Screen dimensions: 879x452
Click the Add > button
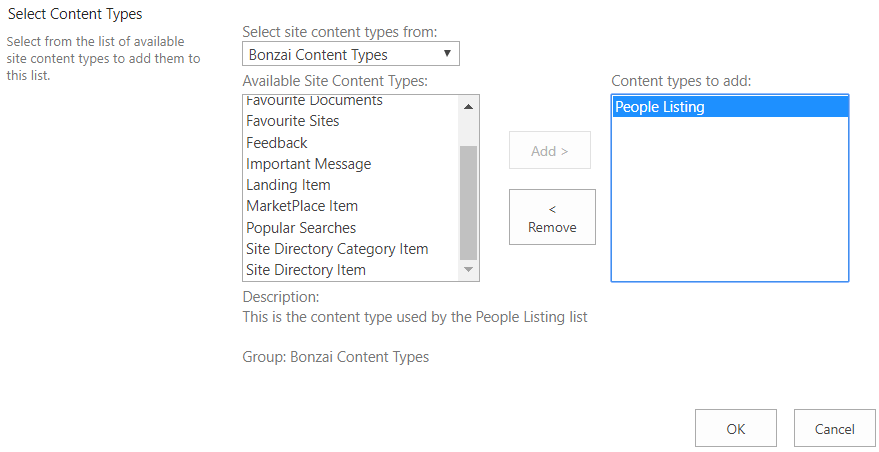pos(550,150)
